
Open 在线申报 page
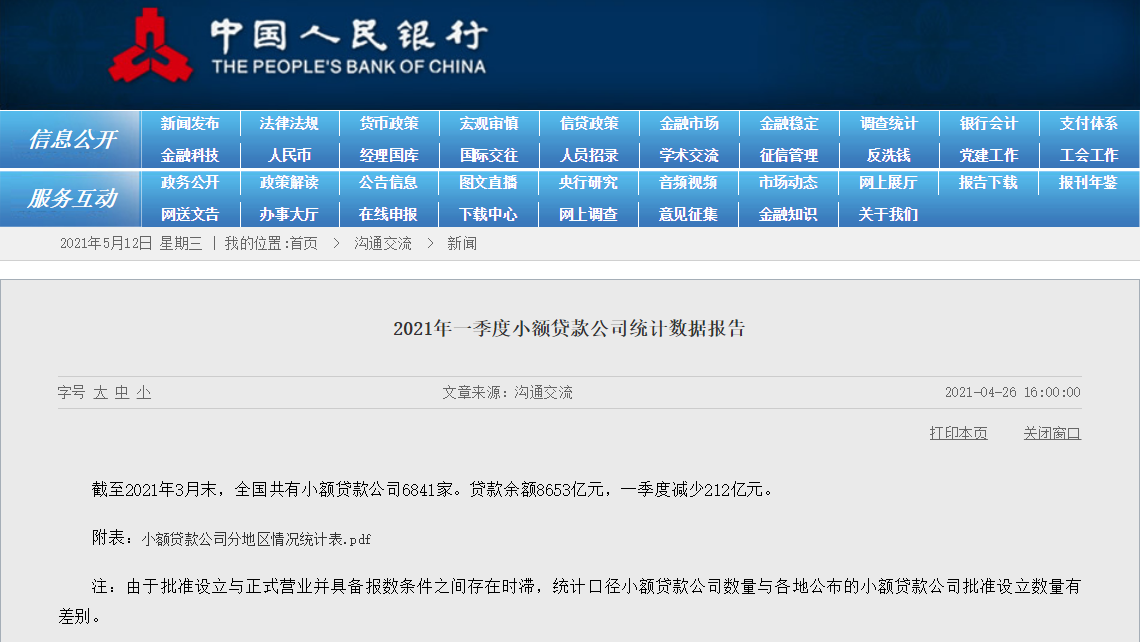coord(389,215)
